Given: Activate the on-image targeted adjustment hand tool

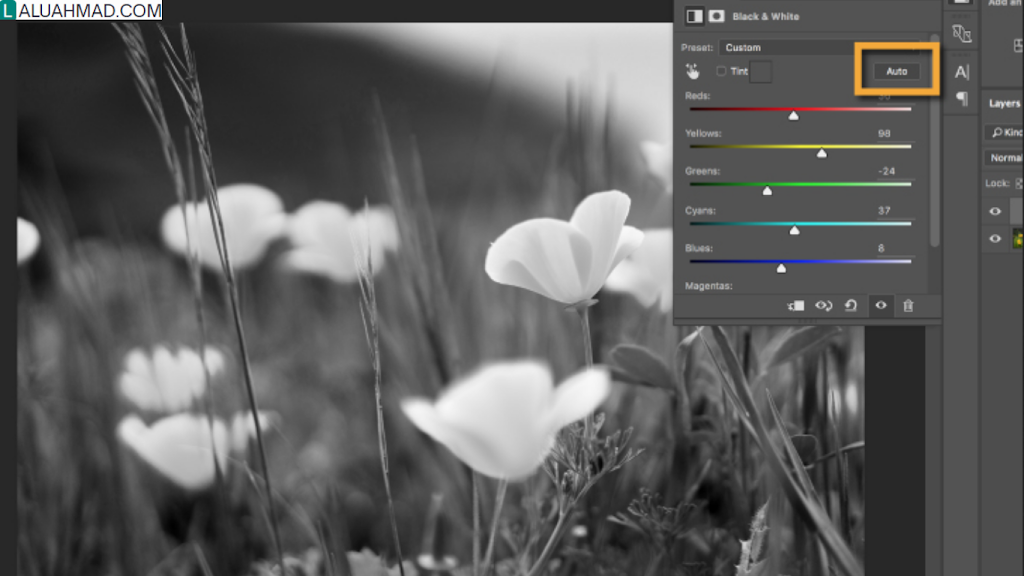Looking at the screenshot, I should click(x=692, y=71).
